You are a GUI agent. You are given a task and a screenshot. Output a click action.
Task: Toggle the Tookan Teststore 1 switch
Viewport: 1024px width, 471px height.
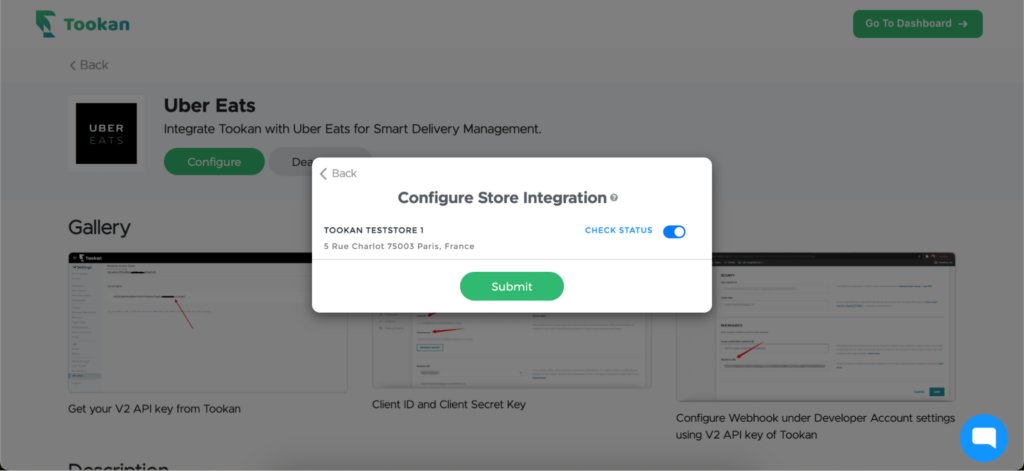pos(674,231)
